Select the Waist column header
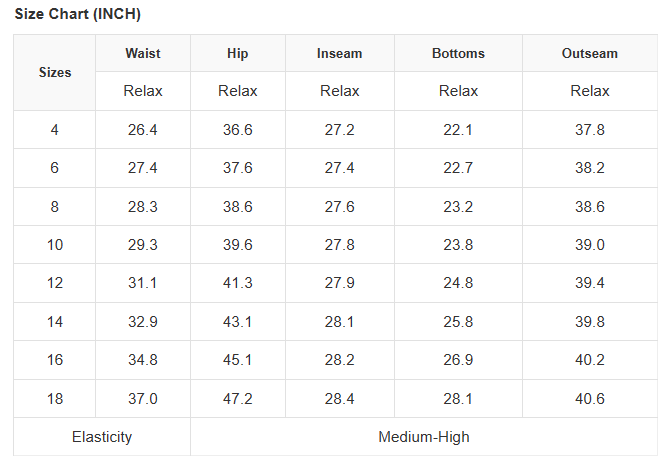 click(x=143, y=53)
